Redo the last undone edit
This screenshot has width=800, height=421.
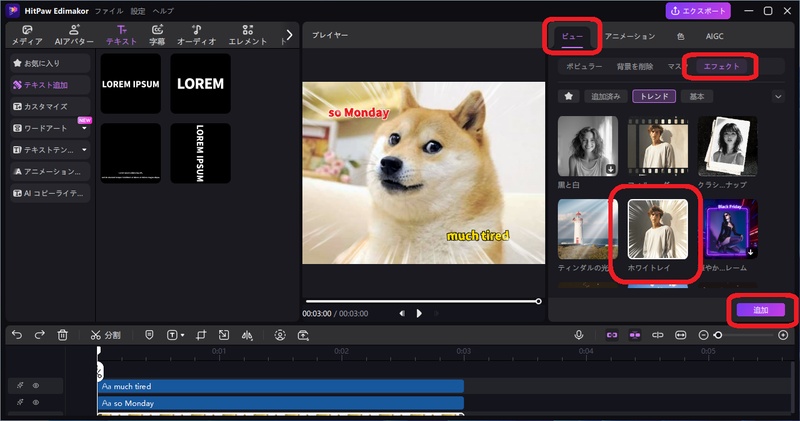39,335
